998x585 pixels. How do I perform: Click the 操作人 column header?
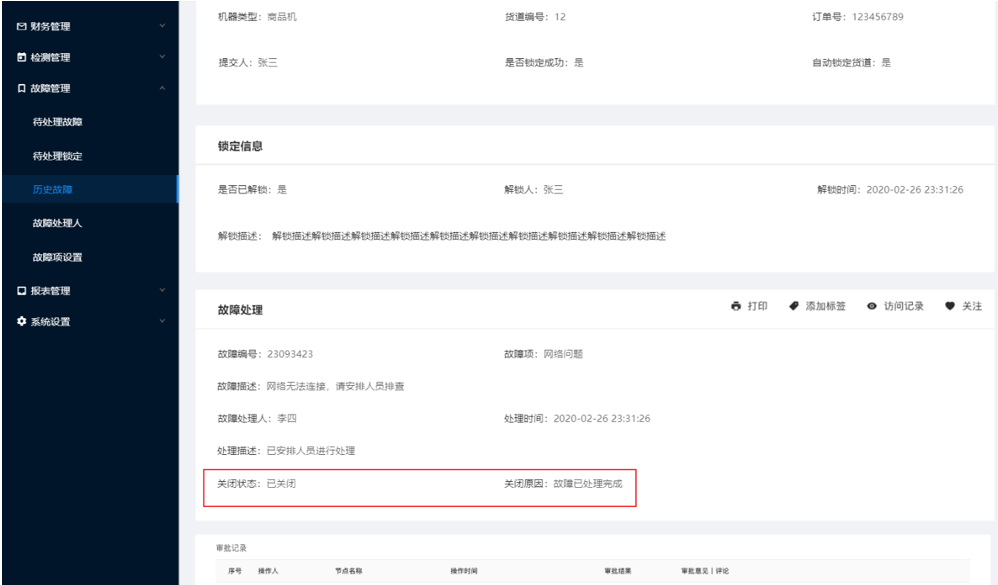click(x=268, y=571)
